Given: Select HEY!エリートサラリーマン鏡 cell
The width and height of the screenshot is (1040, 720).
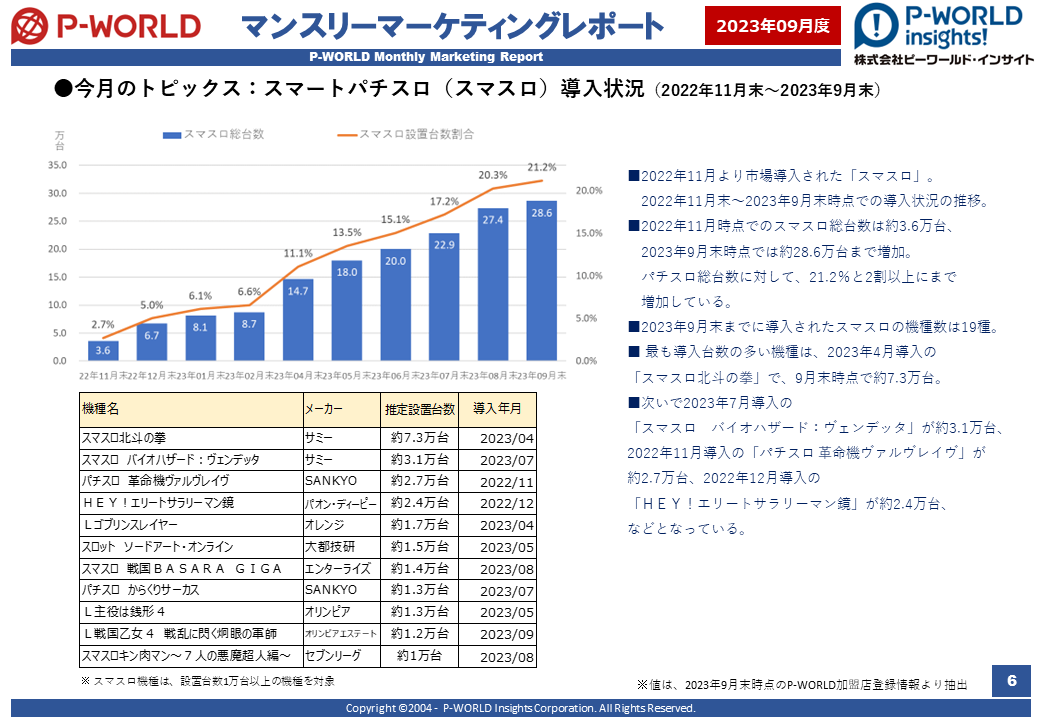Looking at the screenshot, I should (191, 503).
